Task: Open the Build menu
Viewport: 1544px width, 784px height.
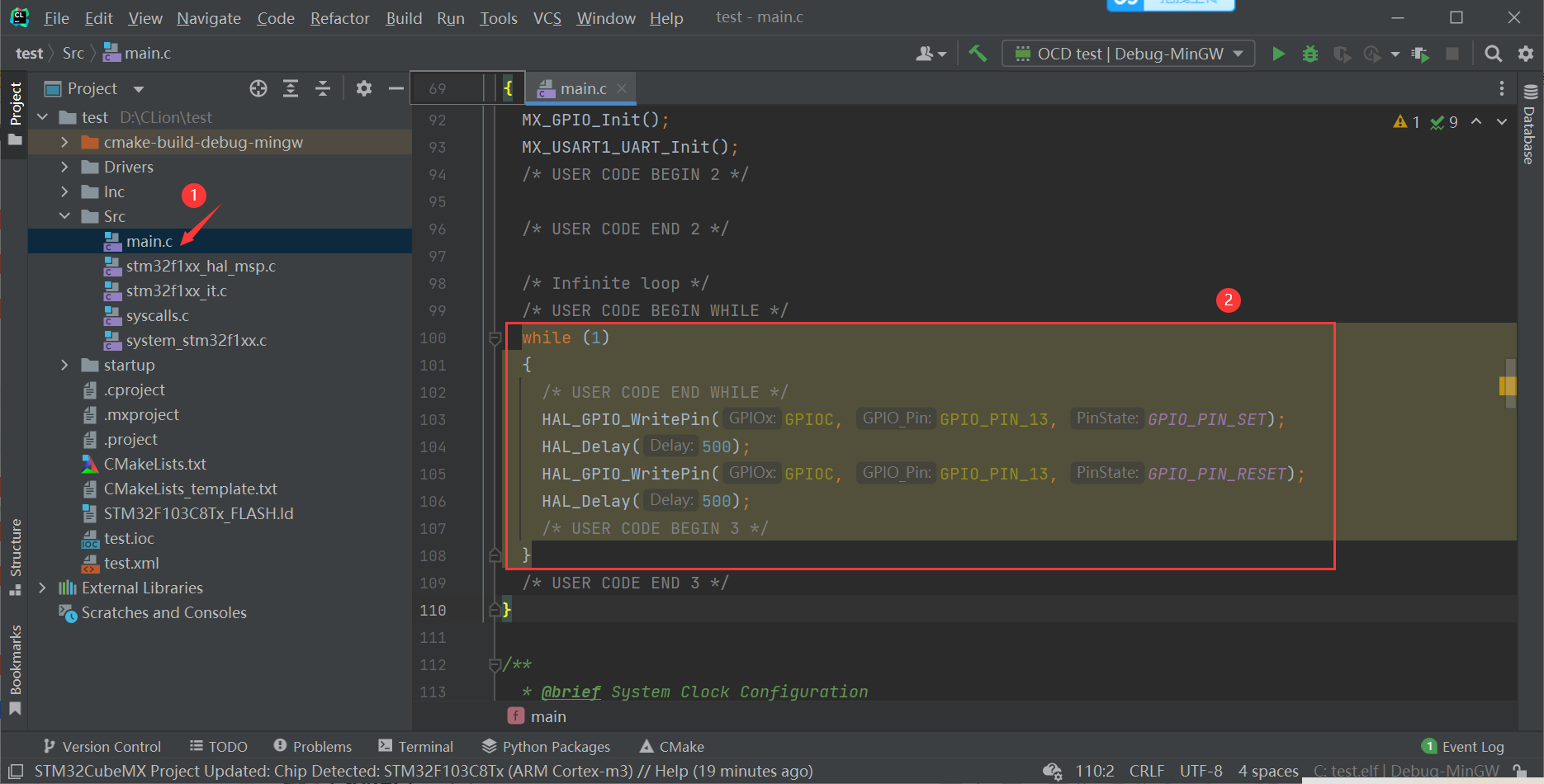Action: click(404, 18)
